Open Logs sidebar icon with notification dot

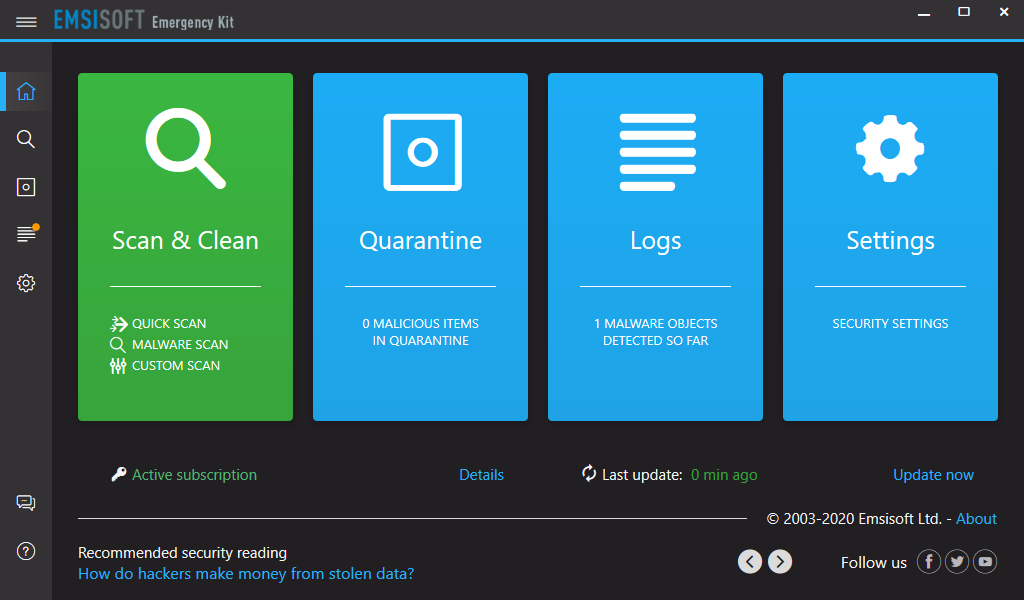[x=27, y=233]
